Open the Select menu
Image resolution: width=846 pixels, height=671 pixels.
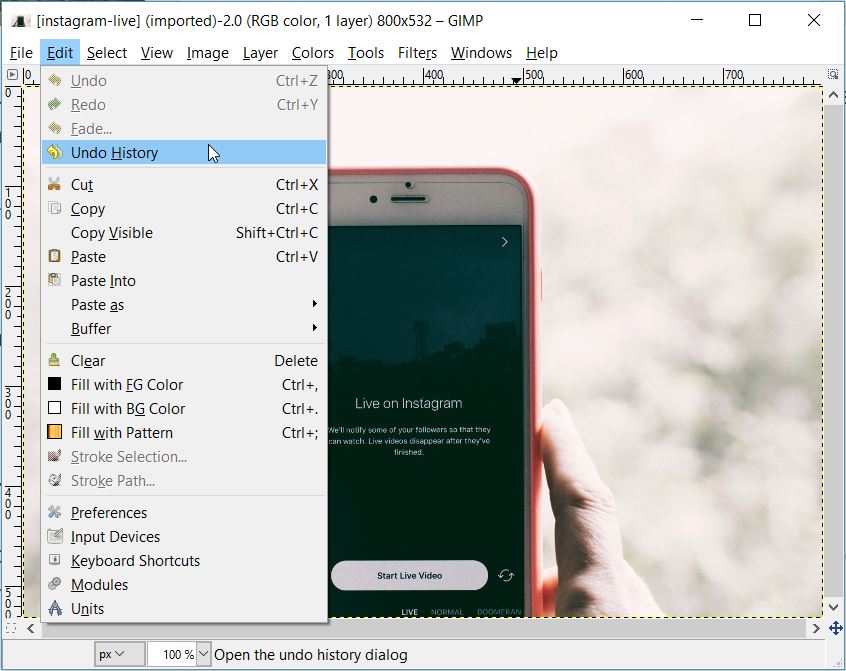107,53
